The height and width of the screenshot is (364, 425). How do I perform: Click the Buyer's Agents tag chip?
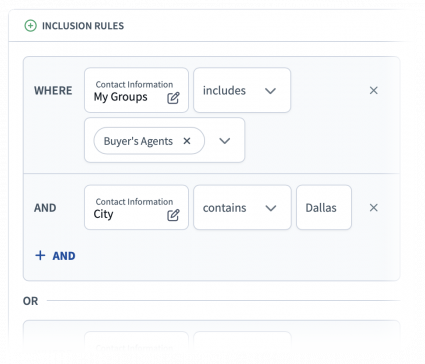click(149, 141)
